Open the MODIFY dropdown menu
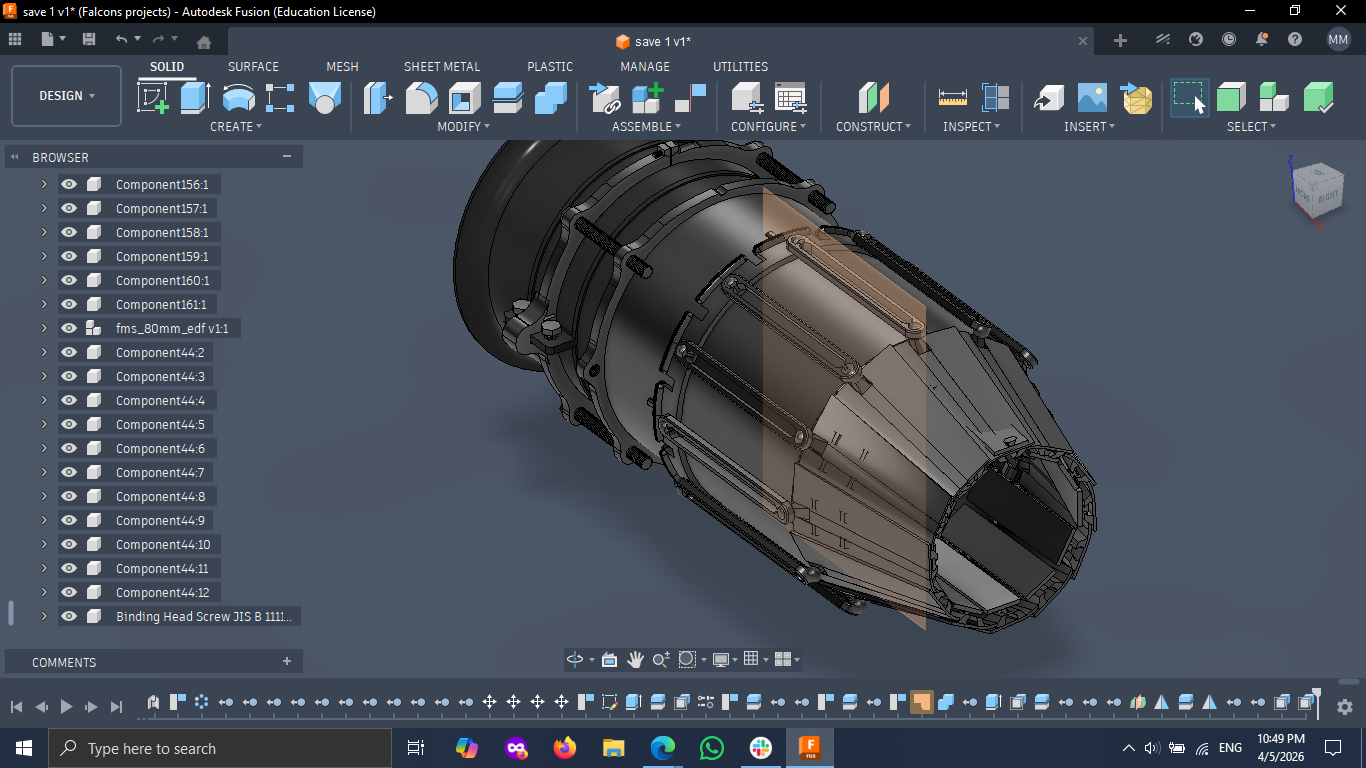Viewport: 1366px width, 768px height. pyautogui.click(x=464, y=127)
